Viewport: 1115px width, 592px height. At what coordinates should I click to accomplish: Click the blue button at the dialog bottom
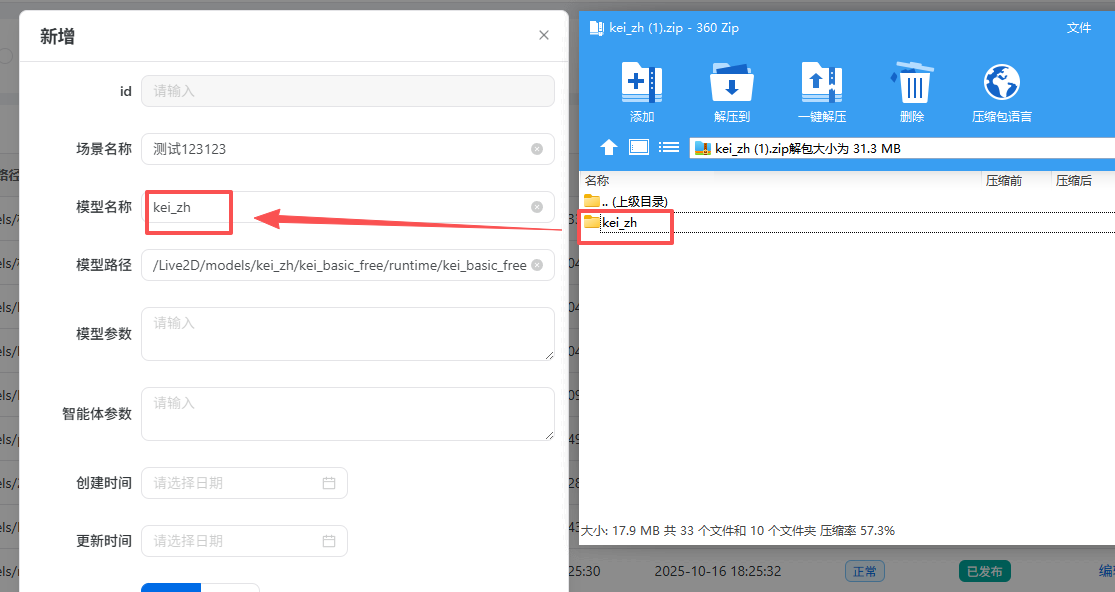click(171, 587)
